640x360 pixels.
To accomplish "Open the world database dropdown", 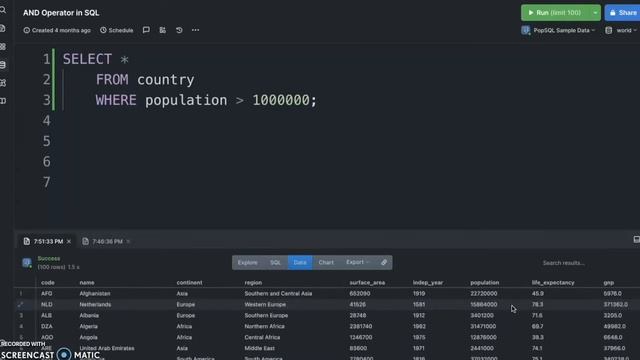I will (x=621, y=30).
